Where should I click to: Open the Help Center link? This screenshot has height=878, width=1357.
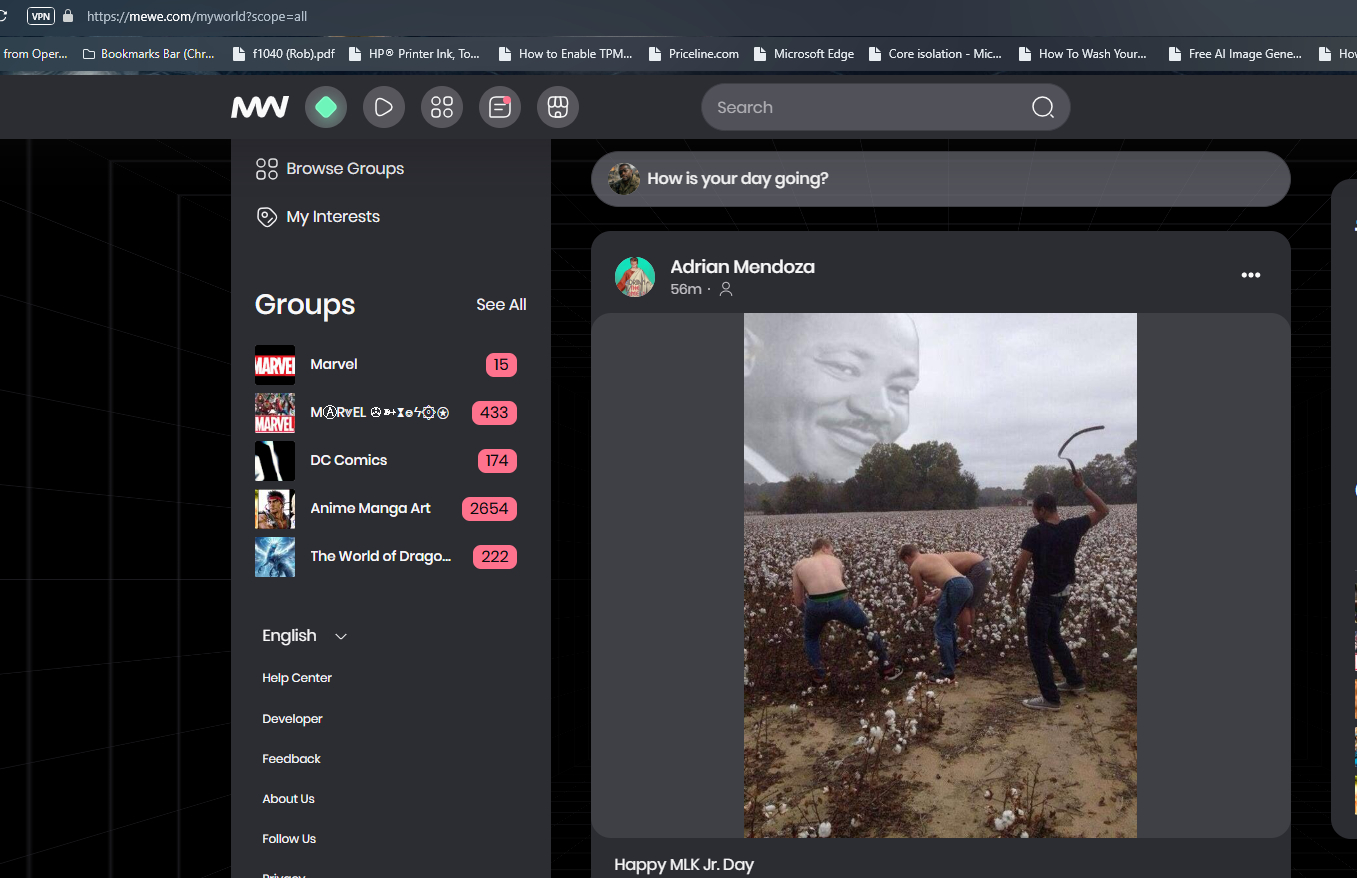(297, 678)
